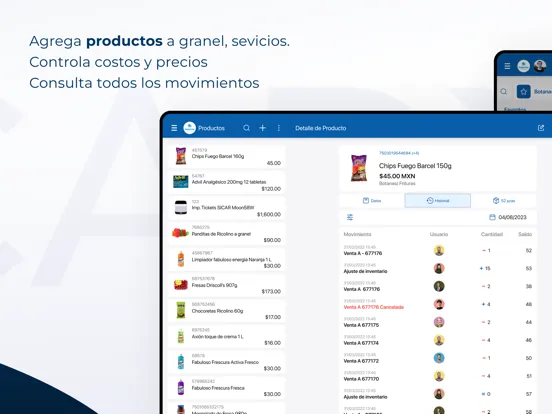Viewport: 552px width, 414px height.
Task: Open the user profile photo on second tablet
Action: click(540, 66)
